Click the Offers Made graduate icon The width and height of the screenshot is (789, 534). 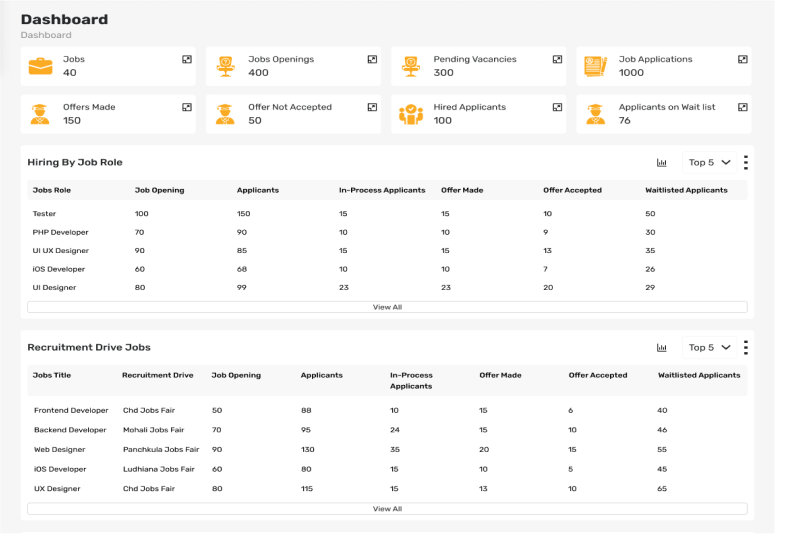[40, 114]
